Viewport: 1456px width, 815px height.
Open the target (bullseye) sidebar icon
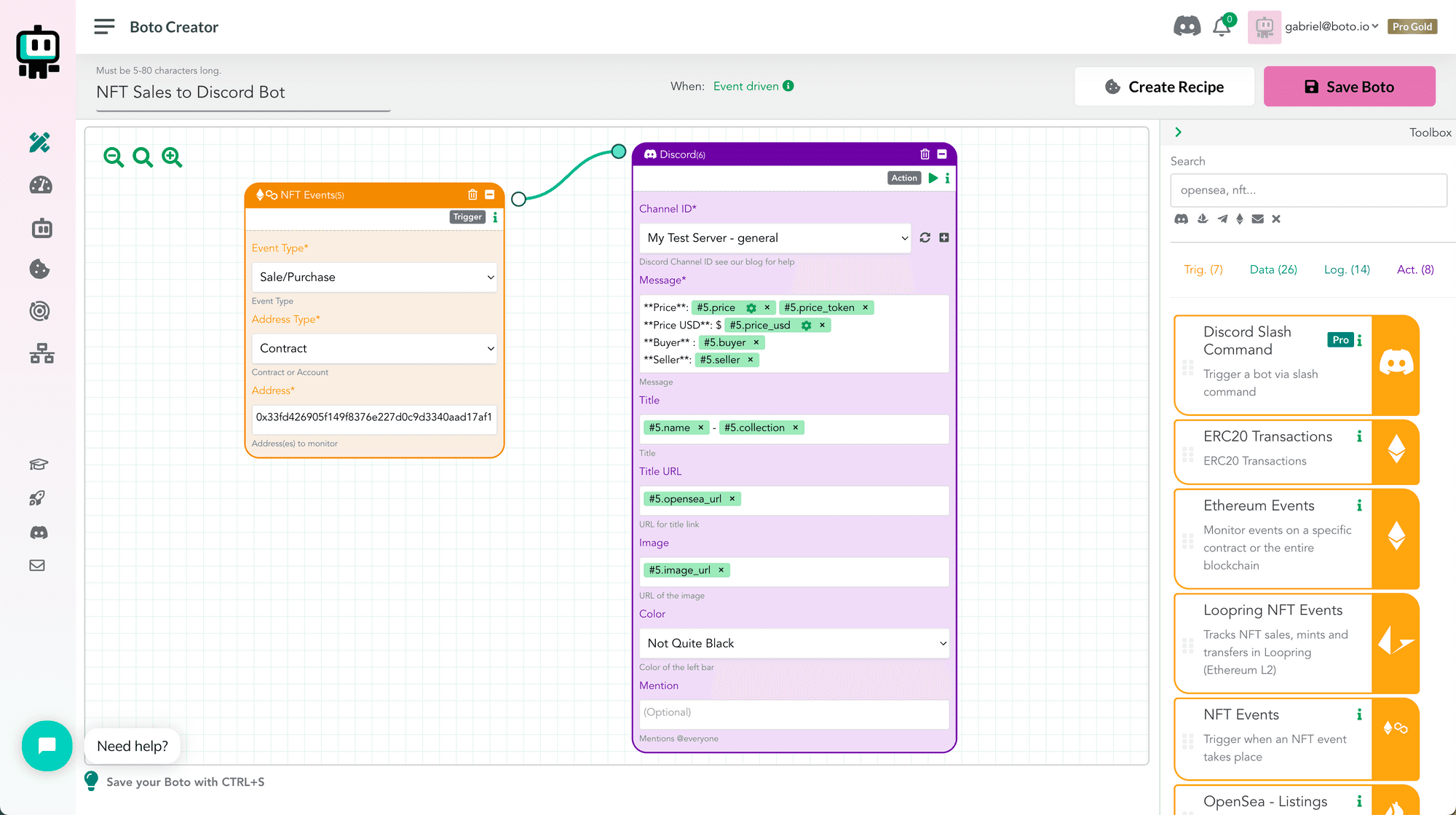tap(39, 312)
